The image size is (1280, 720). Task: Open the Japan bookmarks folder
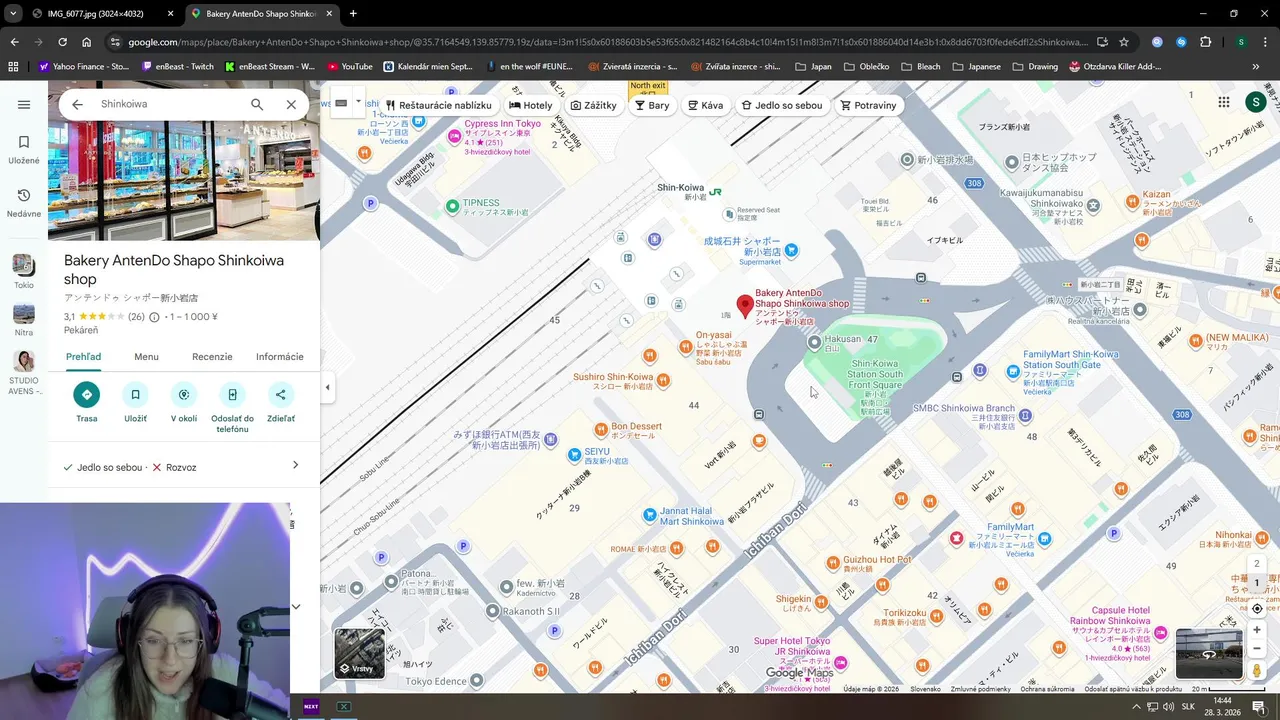pyautogui.click(x=814, y=67)
